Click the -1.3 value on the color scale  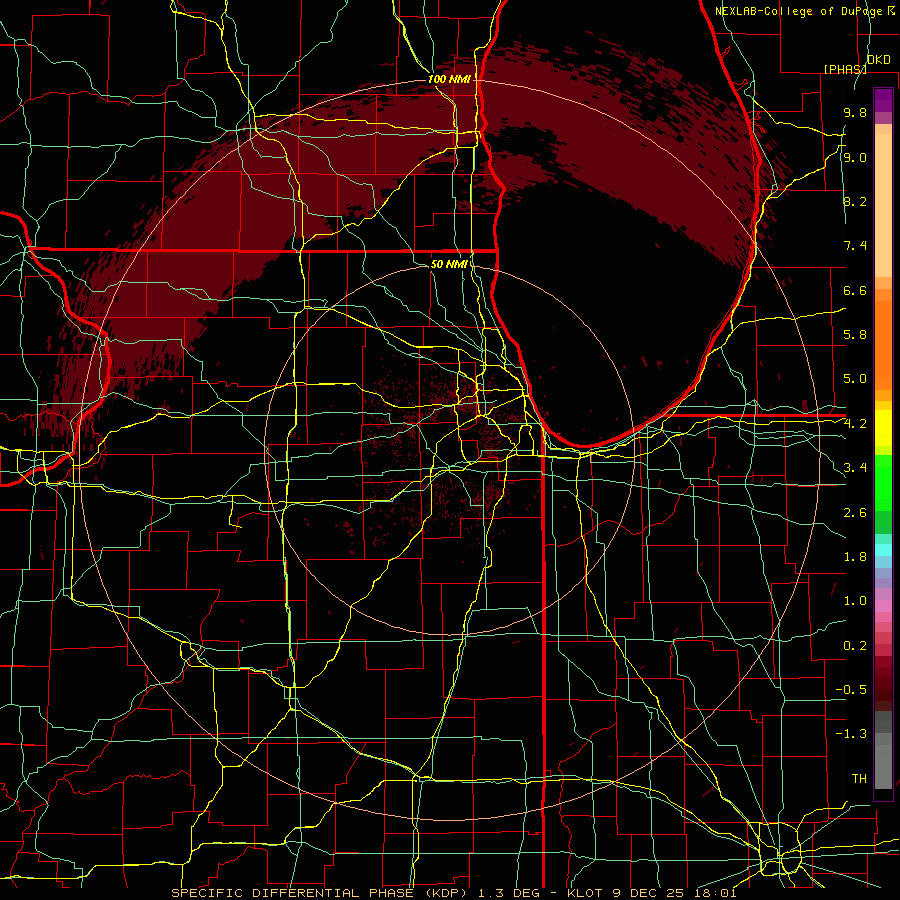851,734
